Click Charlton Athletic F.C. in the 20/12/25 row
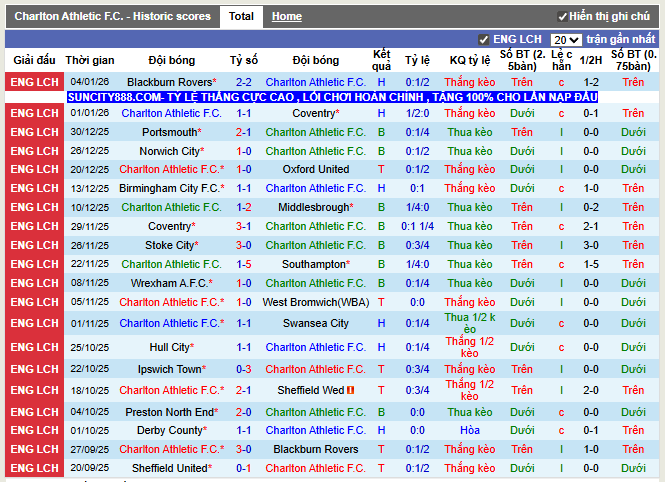 point(172,169)
